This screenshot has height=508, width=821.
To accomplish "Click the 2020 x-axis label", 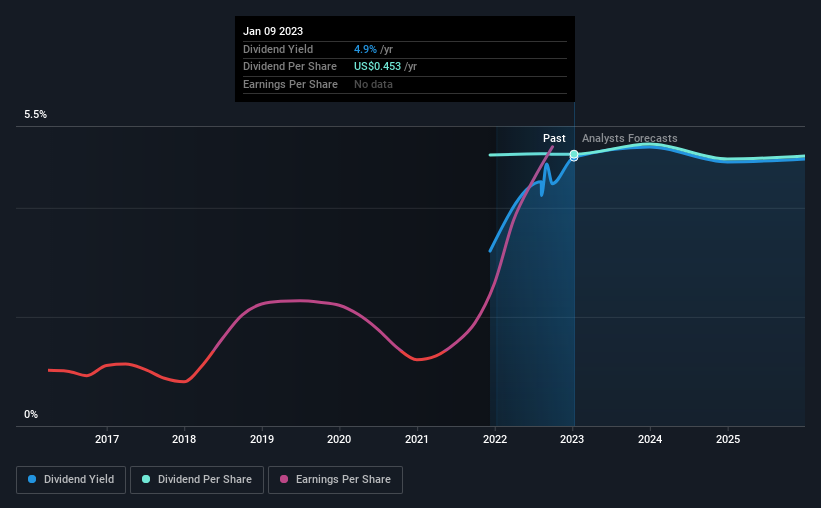I will tap(339, 439).
